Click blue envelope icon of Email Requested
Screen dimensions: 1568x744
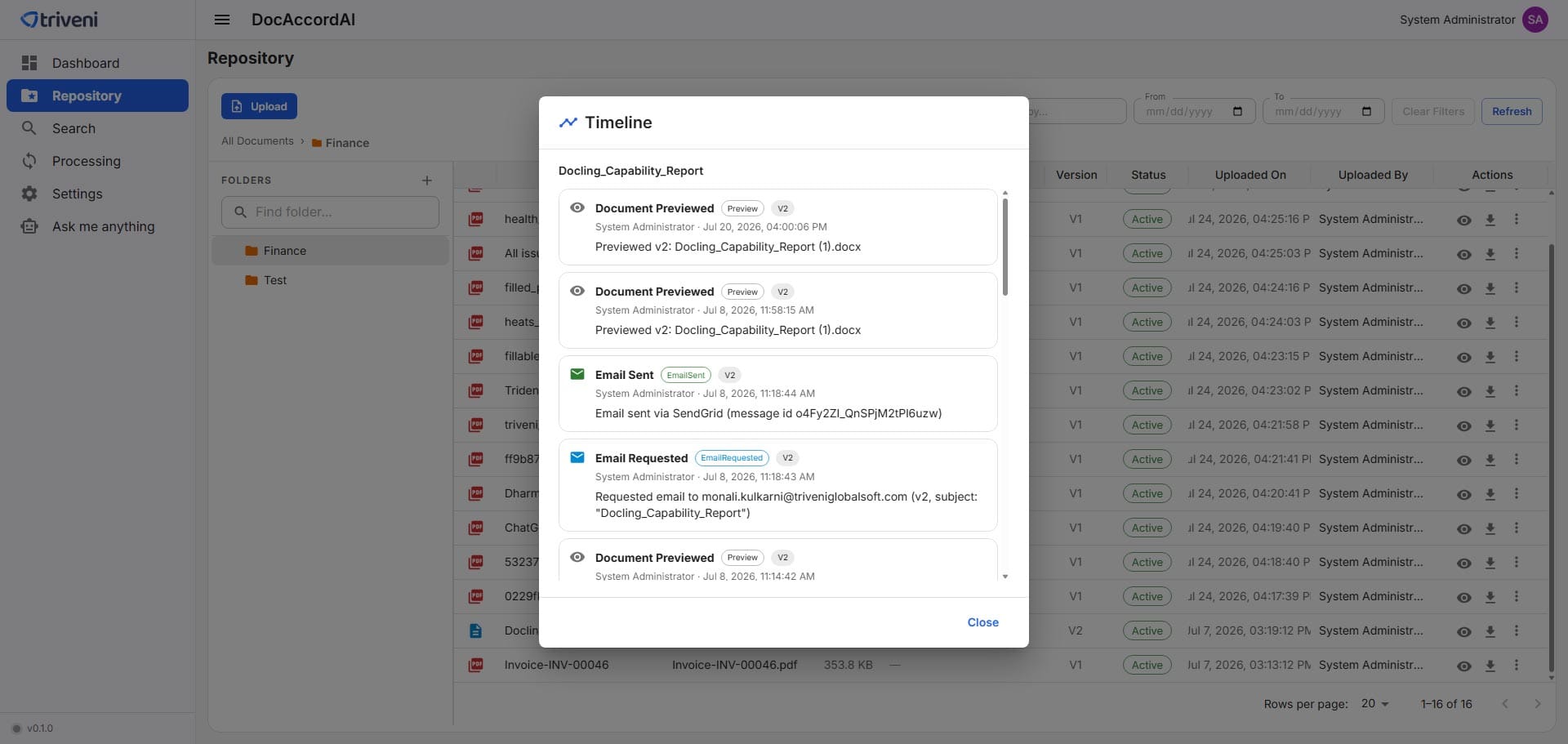(x=577, y=457)
